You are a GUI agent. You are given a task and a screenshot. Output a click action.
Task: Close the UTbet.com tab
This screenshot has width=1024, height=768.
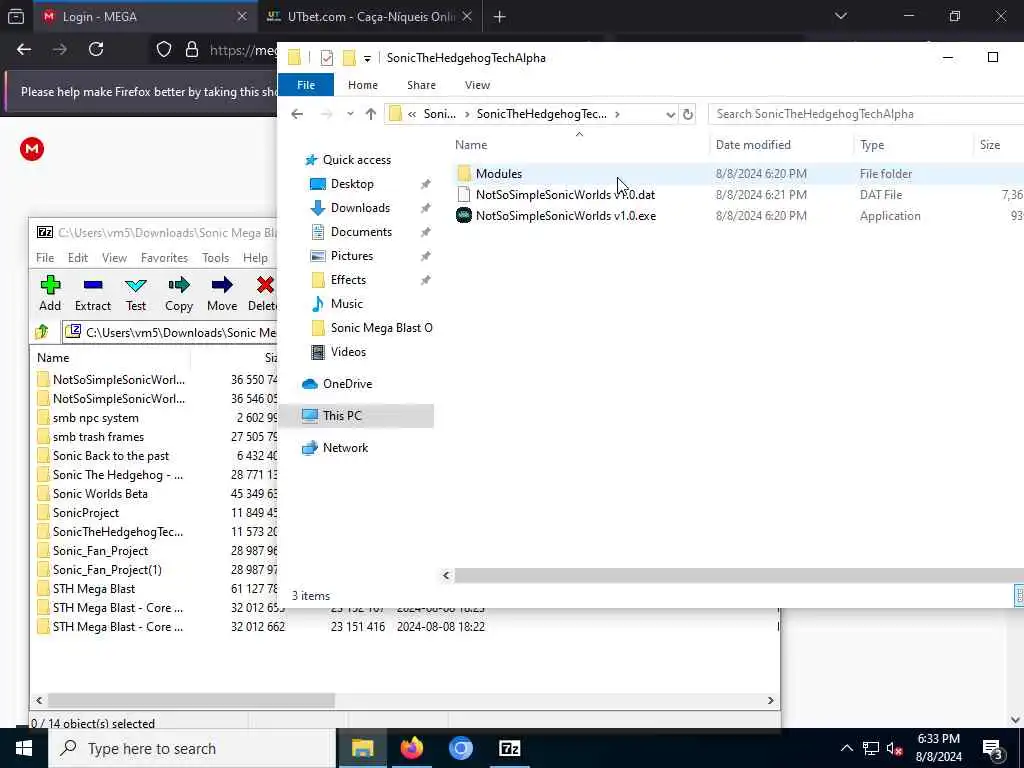(x=466, y=17)
